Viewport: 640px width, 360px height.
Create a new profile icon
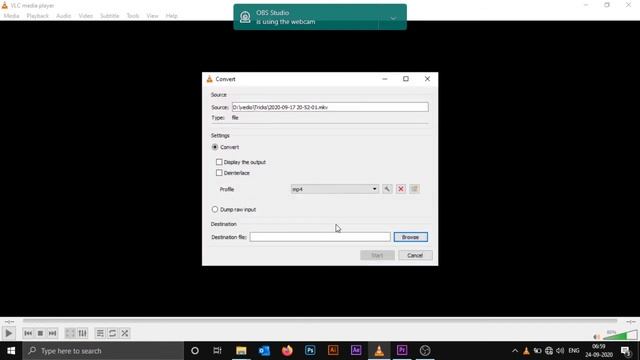pos(414,189)
